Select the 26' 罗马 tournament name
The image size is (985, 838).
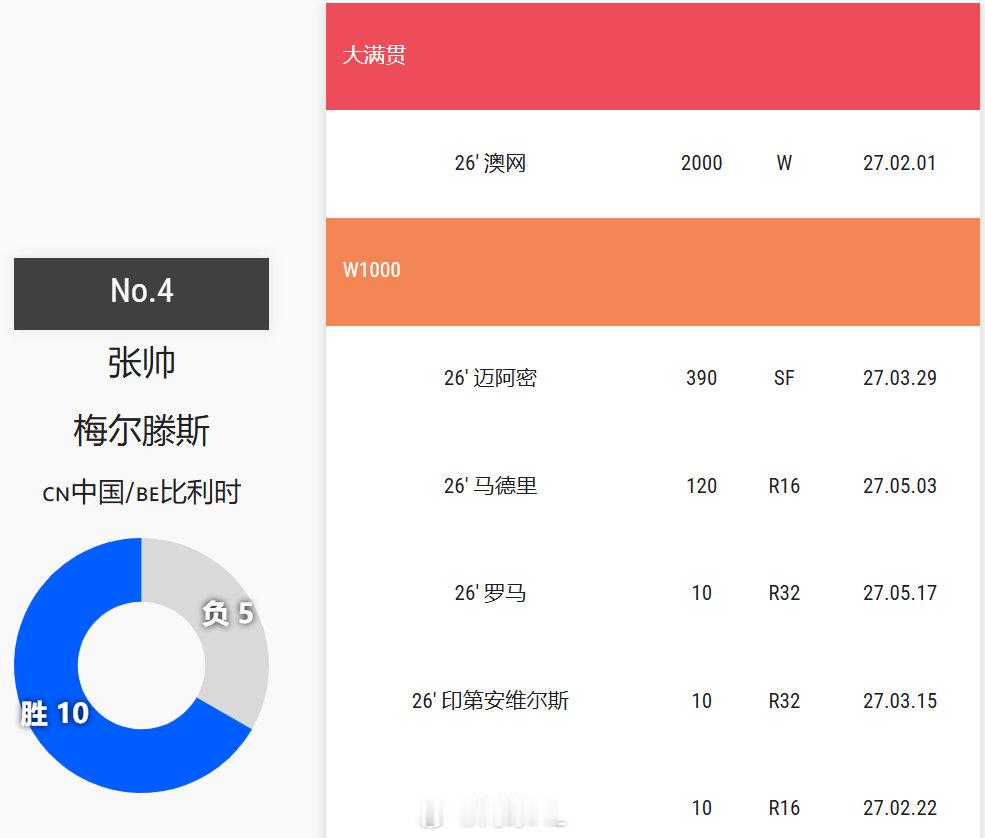(x=491, y=593)
